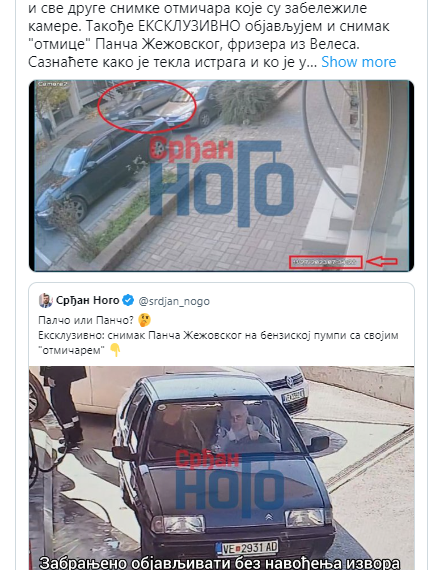The width and height of the screenshot is (441, 570).
Task: Open the @srdjan_nogo handle
Action: tap(174, 301)
